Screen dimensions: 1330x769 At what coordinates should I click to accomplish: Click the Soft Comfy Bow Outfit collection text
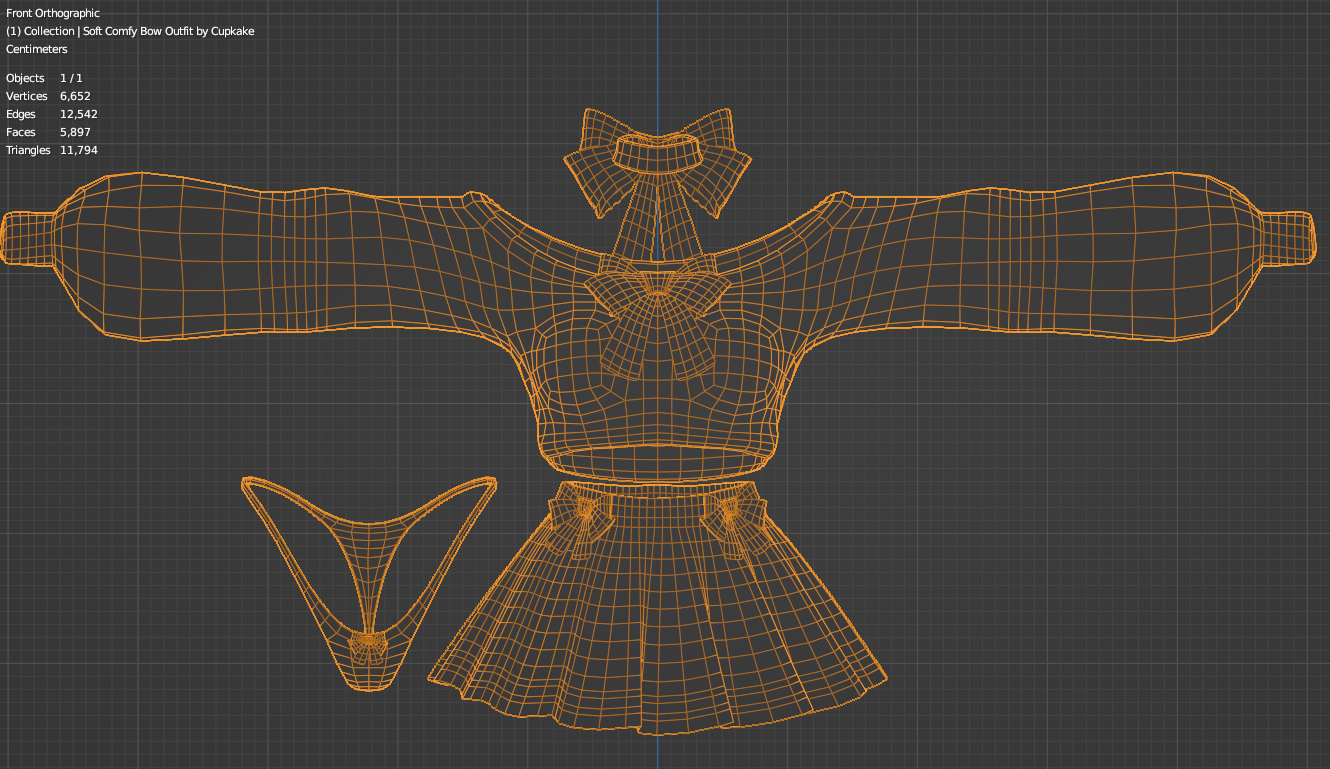(x=130, y=31)
